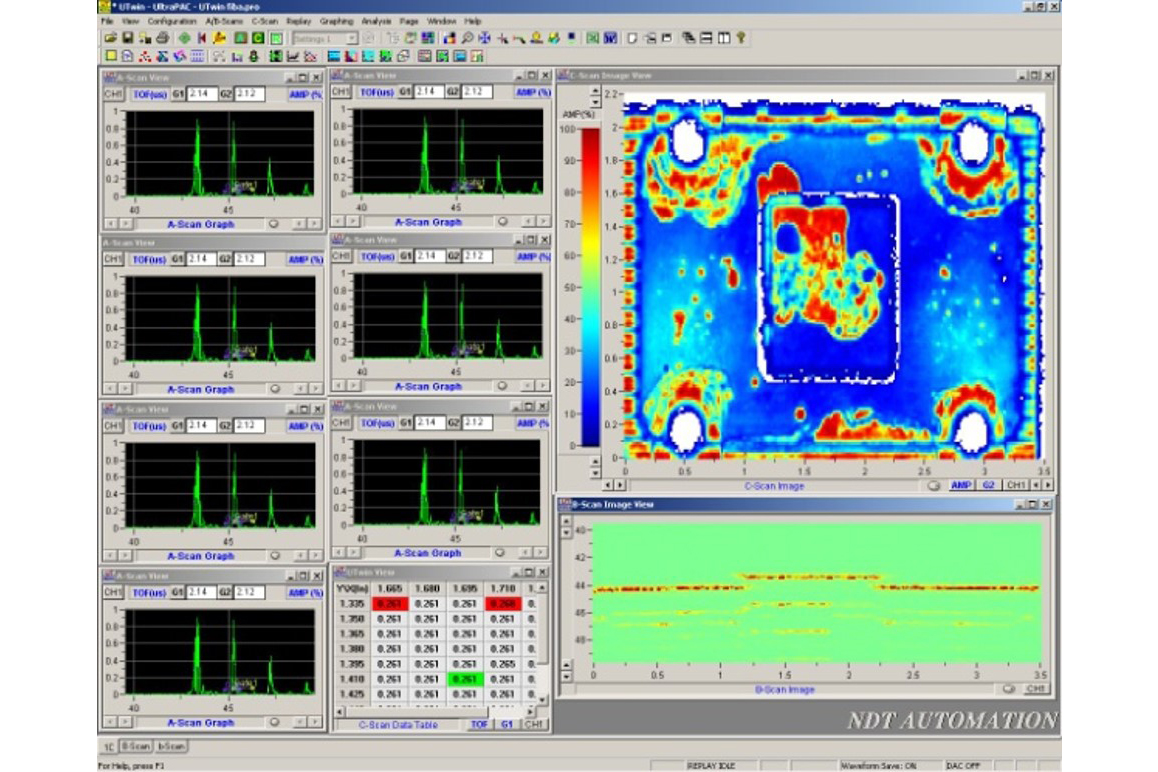Click the up arrow above the AMP color scale

[x=596, y=92]
